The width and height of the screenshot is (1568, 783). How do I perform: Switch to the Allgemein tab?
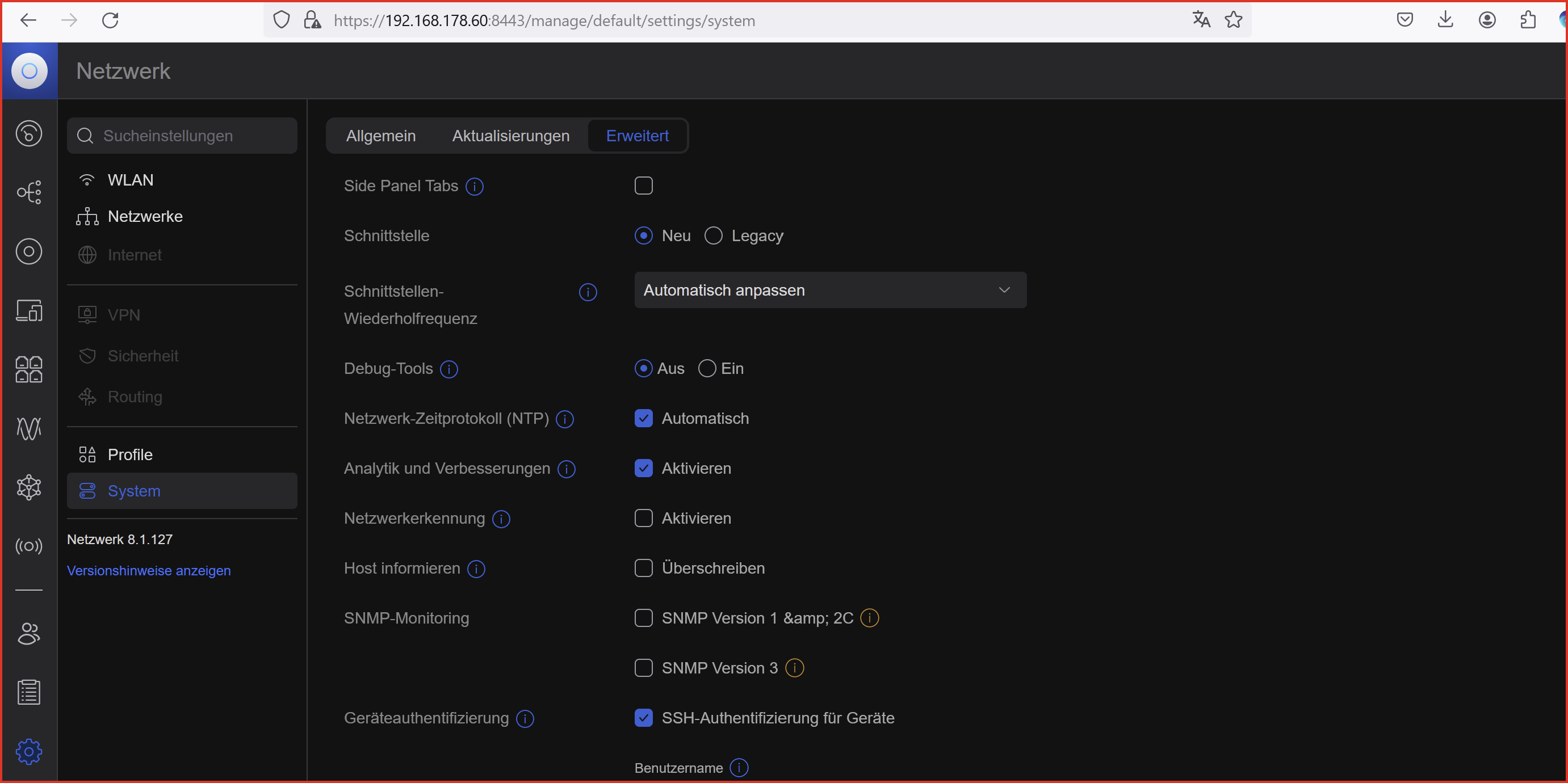pyautogui.click(x=380, y=136)
